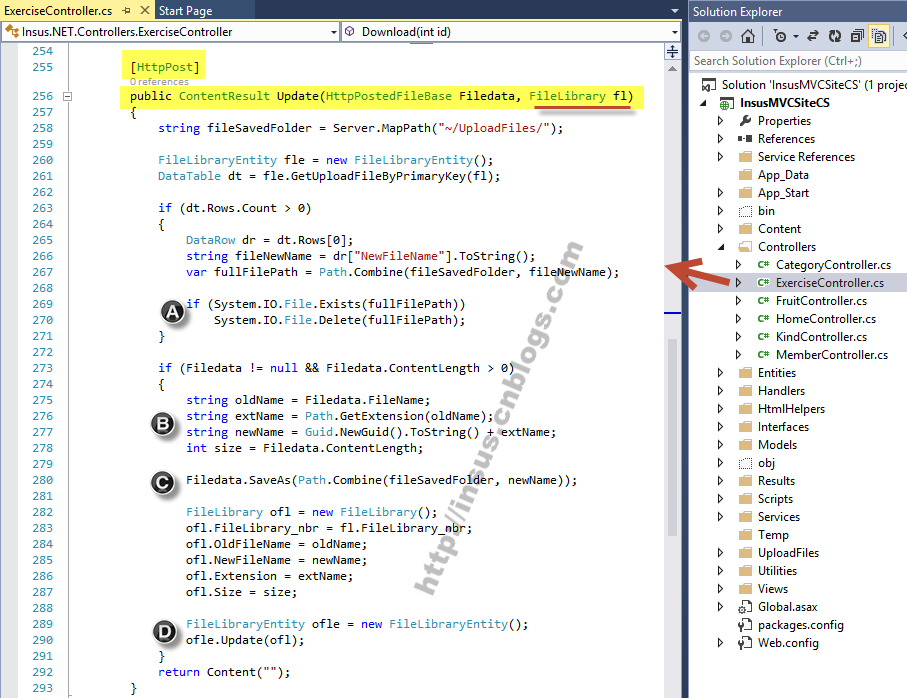Screen dimensions: 907x698
Task: Collapse all nodes in Solution Explorer
Action: pos(857,36)
